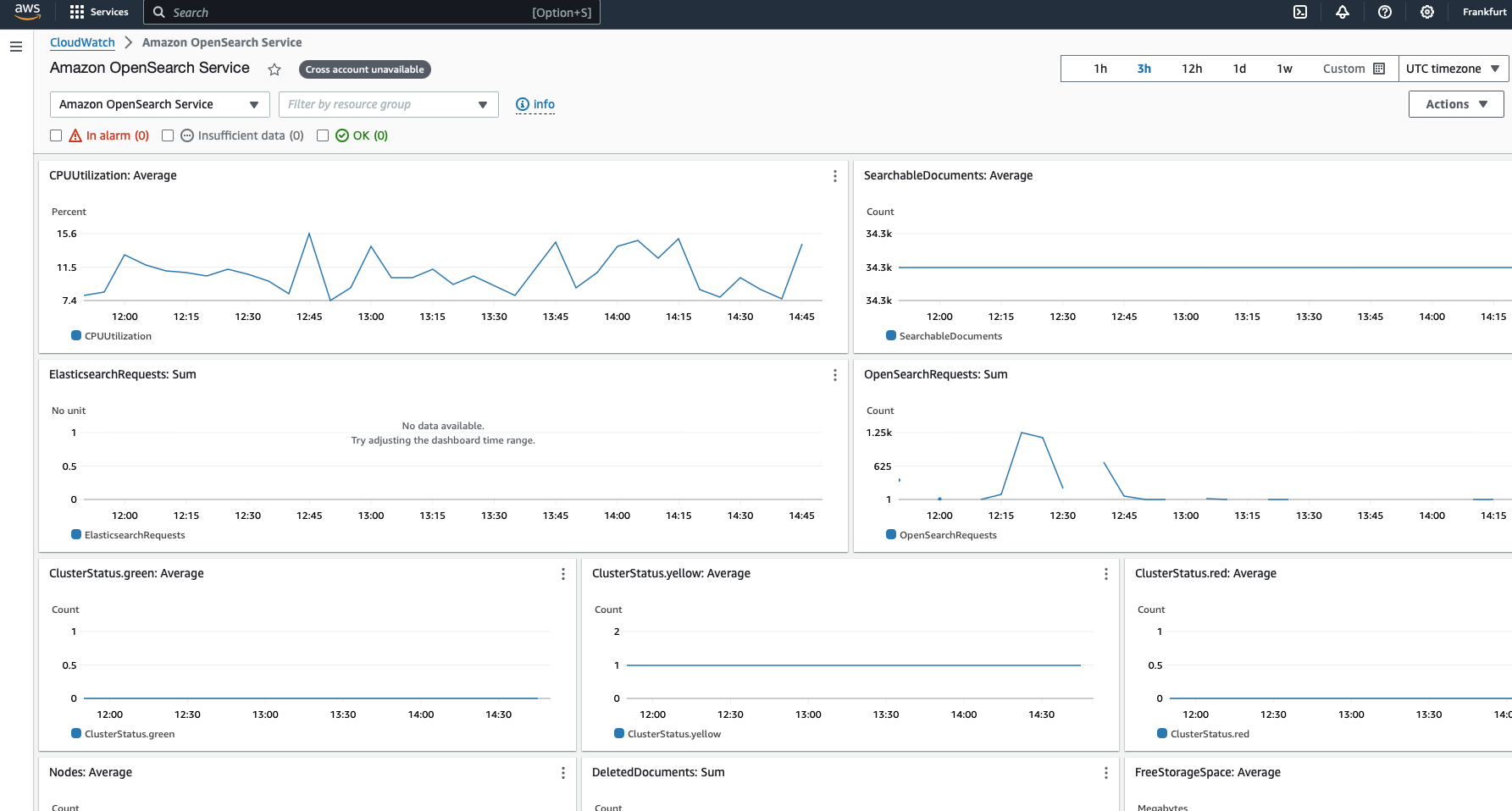This screenshot has height=811, width=1512.
Task: Open Nodes widget options menu
Action: (x=563, y=773)
